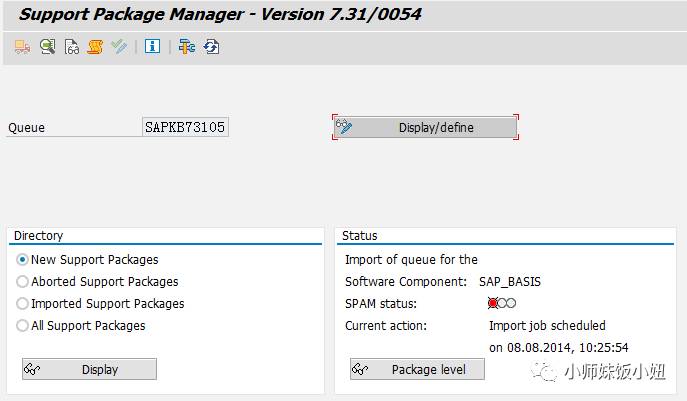Open the import logs glasses-document icon
This screenshot has height=401, width=687.
[x=72, y=46]
